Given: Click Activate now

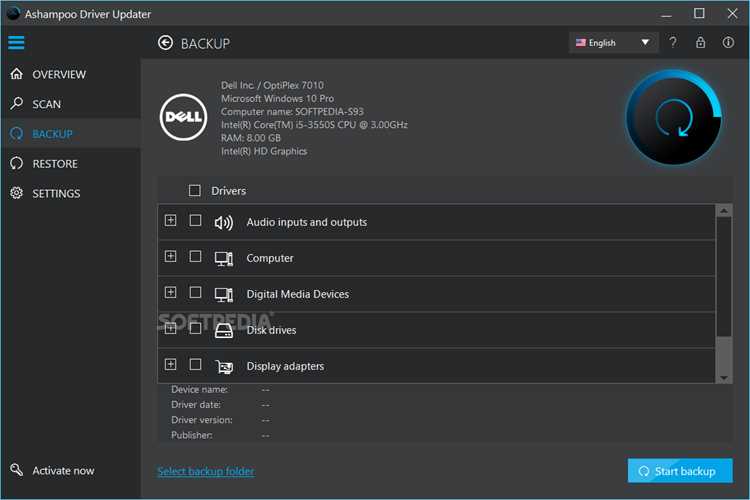Looking at the screenshot, I should [63, 471].
